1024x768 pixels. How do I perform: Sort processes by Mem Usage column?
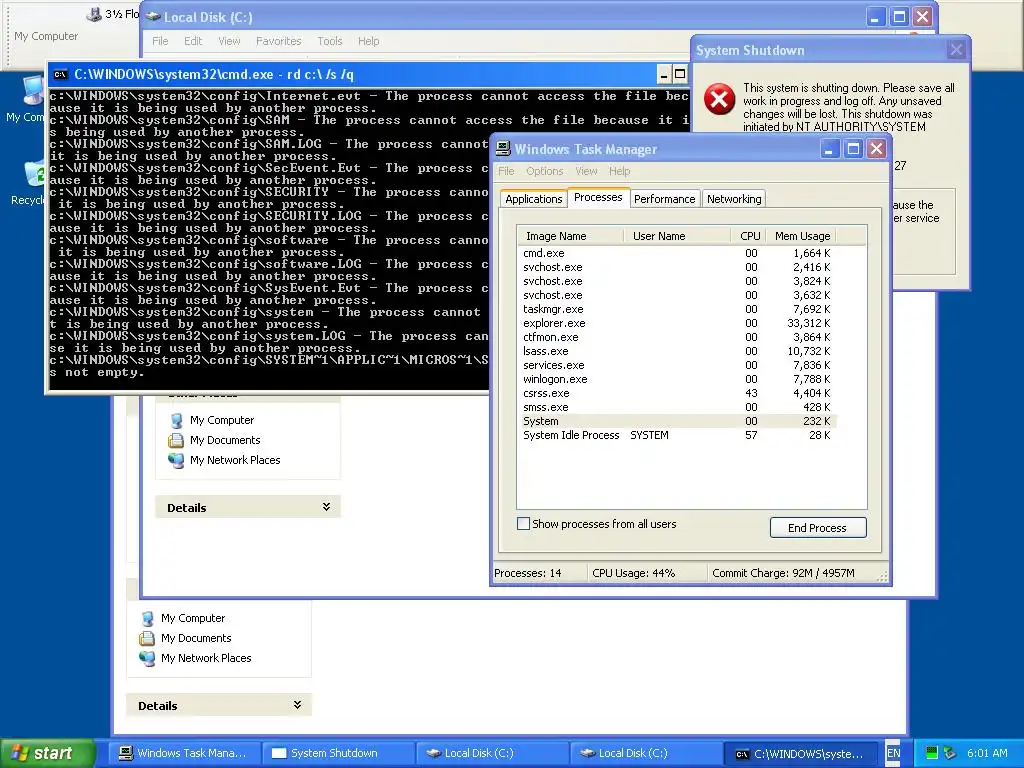click(800, 236)
